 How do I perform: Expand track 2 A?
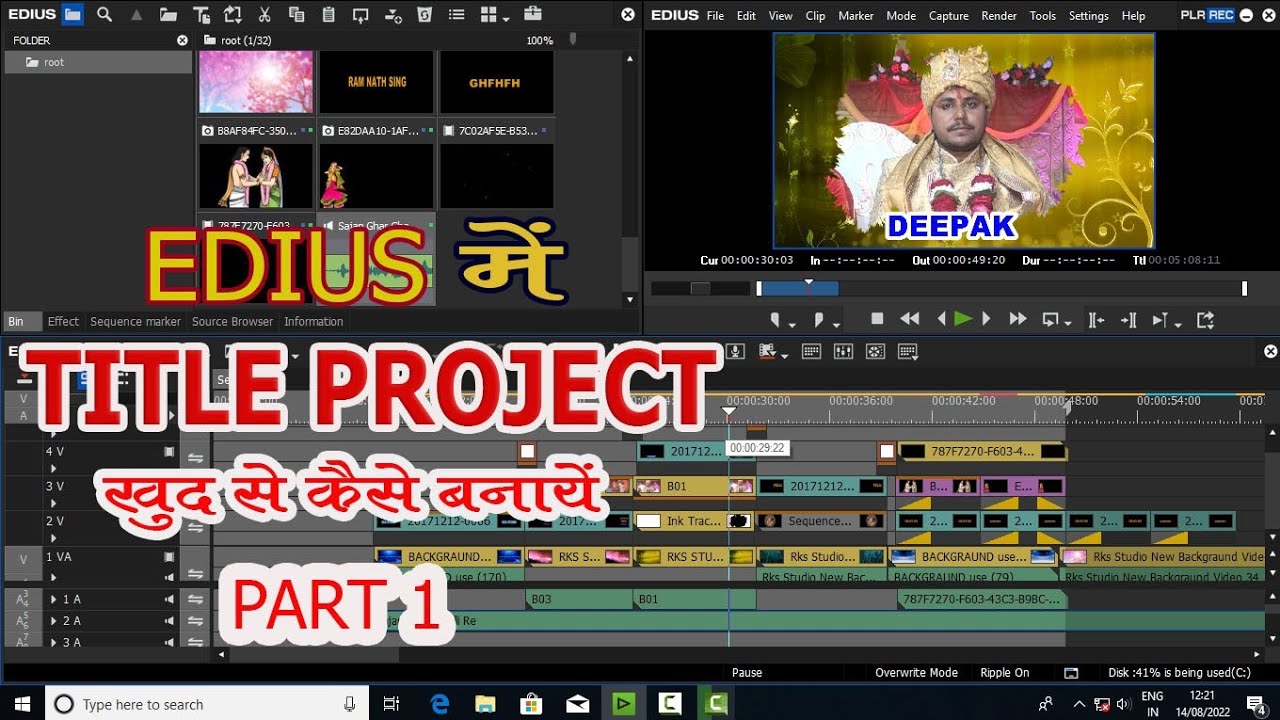[x=53, y=621]
